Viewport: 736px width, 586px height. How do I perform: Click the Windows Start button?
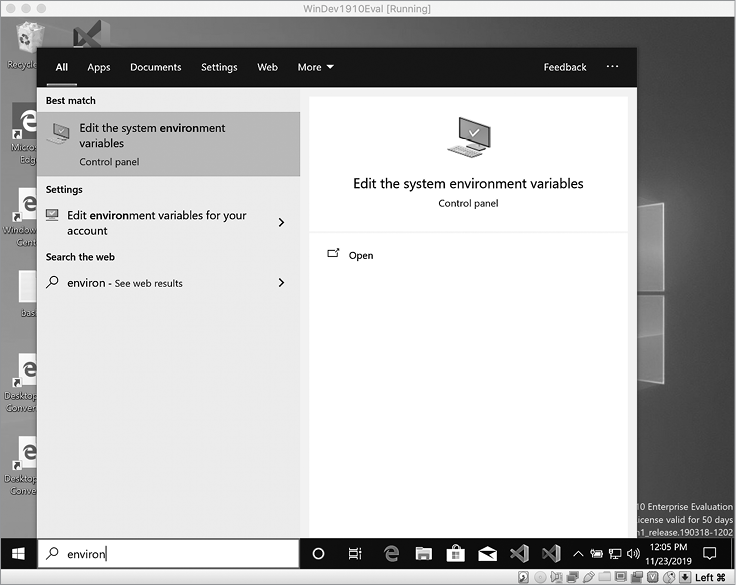coord(18,553)
